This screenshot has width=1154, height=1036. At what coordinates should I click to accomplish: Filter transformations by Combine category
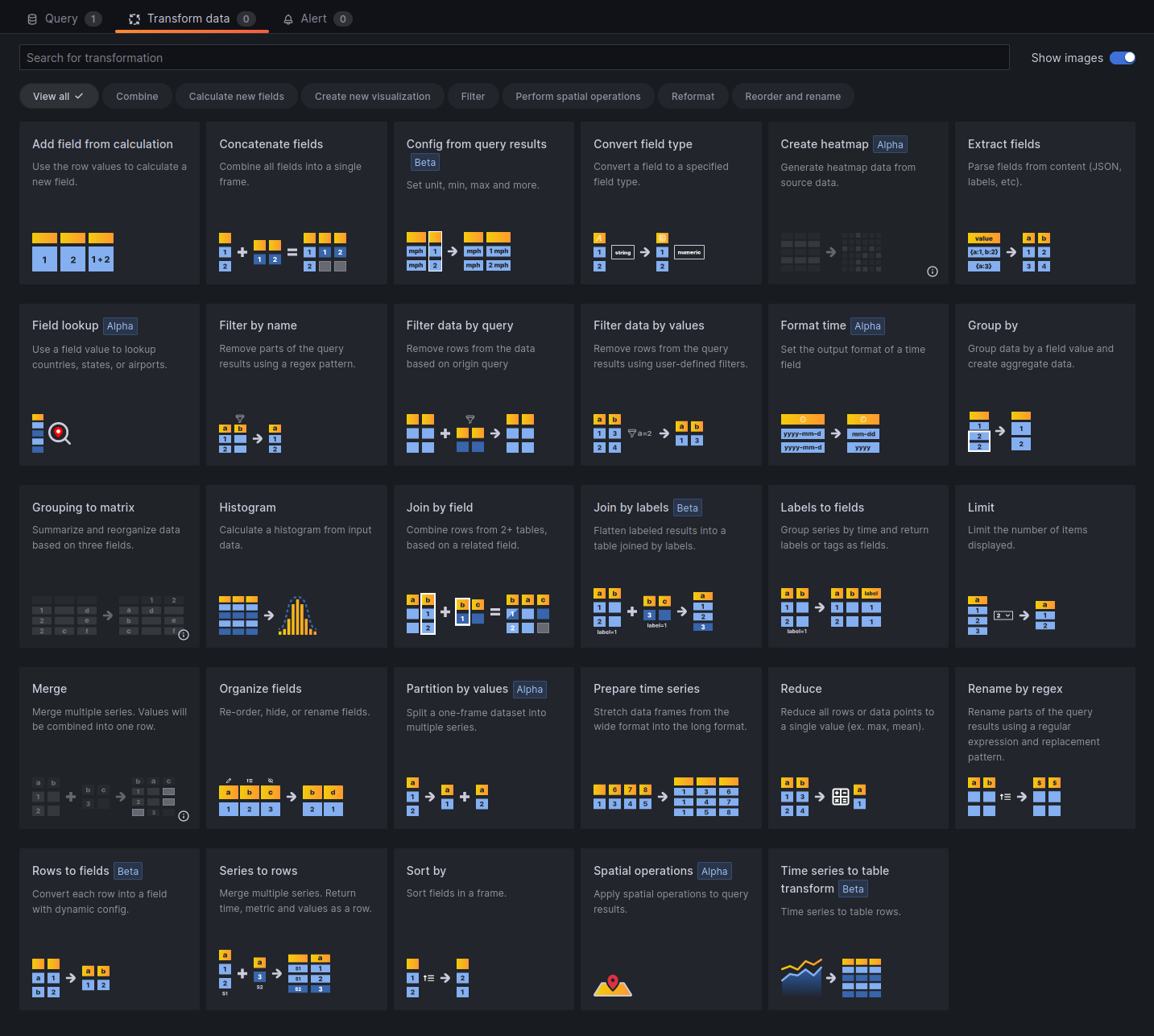[137, 97]
